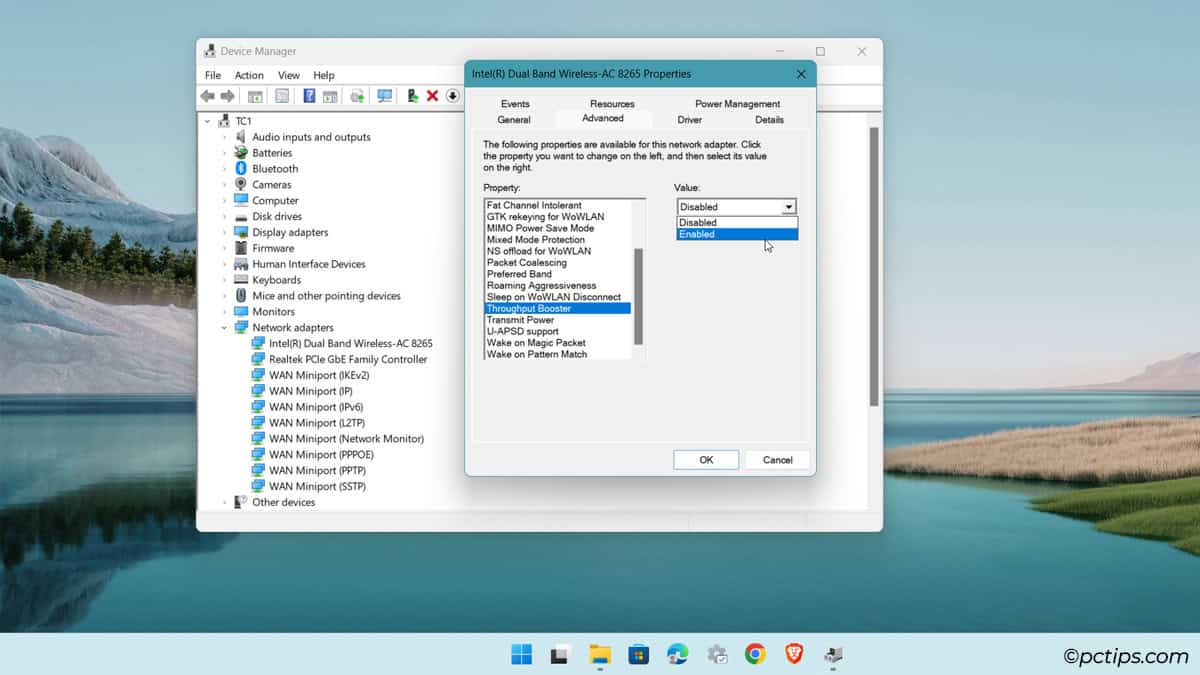Screen dimensions: 1200x675
Task: Select the MIMO Power Save Mode property
Action: (540, 229)
